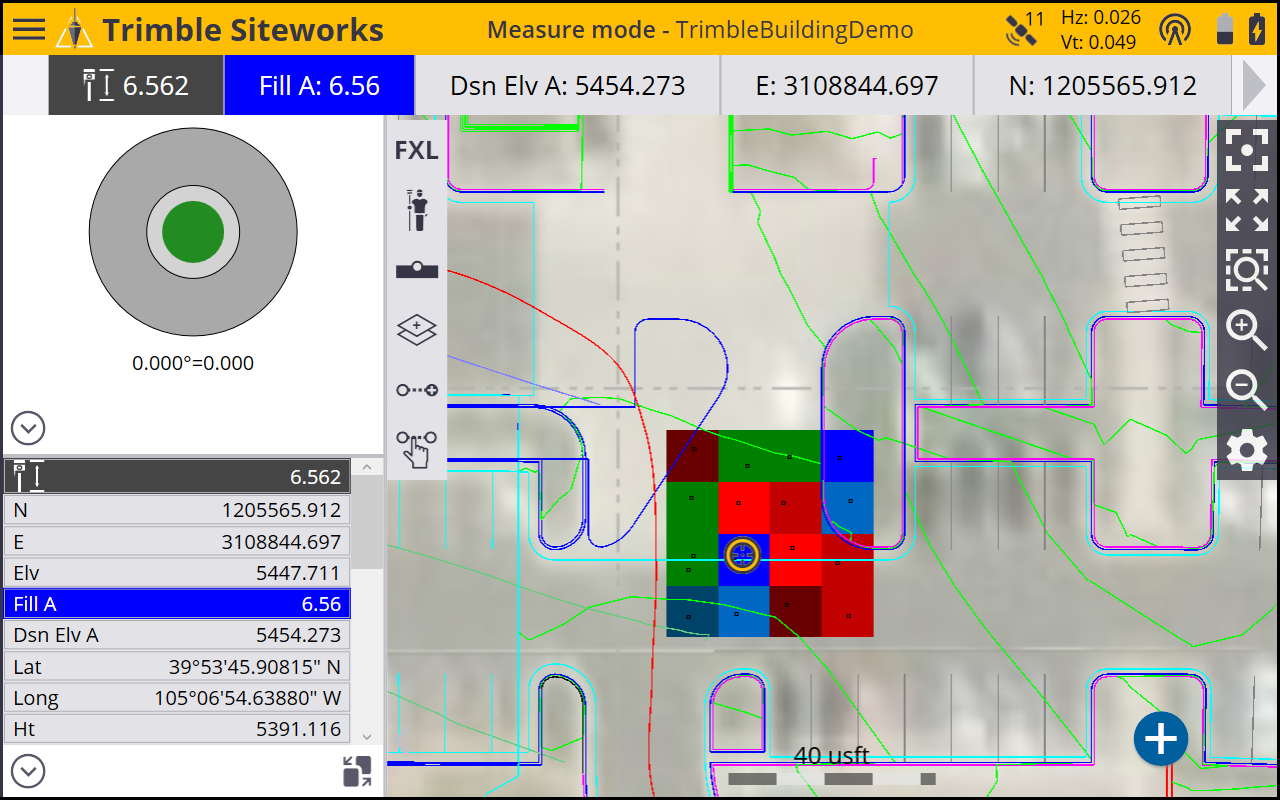Screen dimensions: 1280x800
Task: Select the rod height 6.562 info tab
Action: click(136, 85)
